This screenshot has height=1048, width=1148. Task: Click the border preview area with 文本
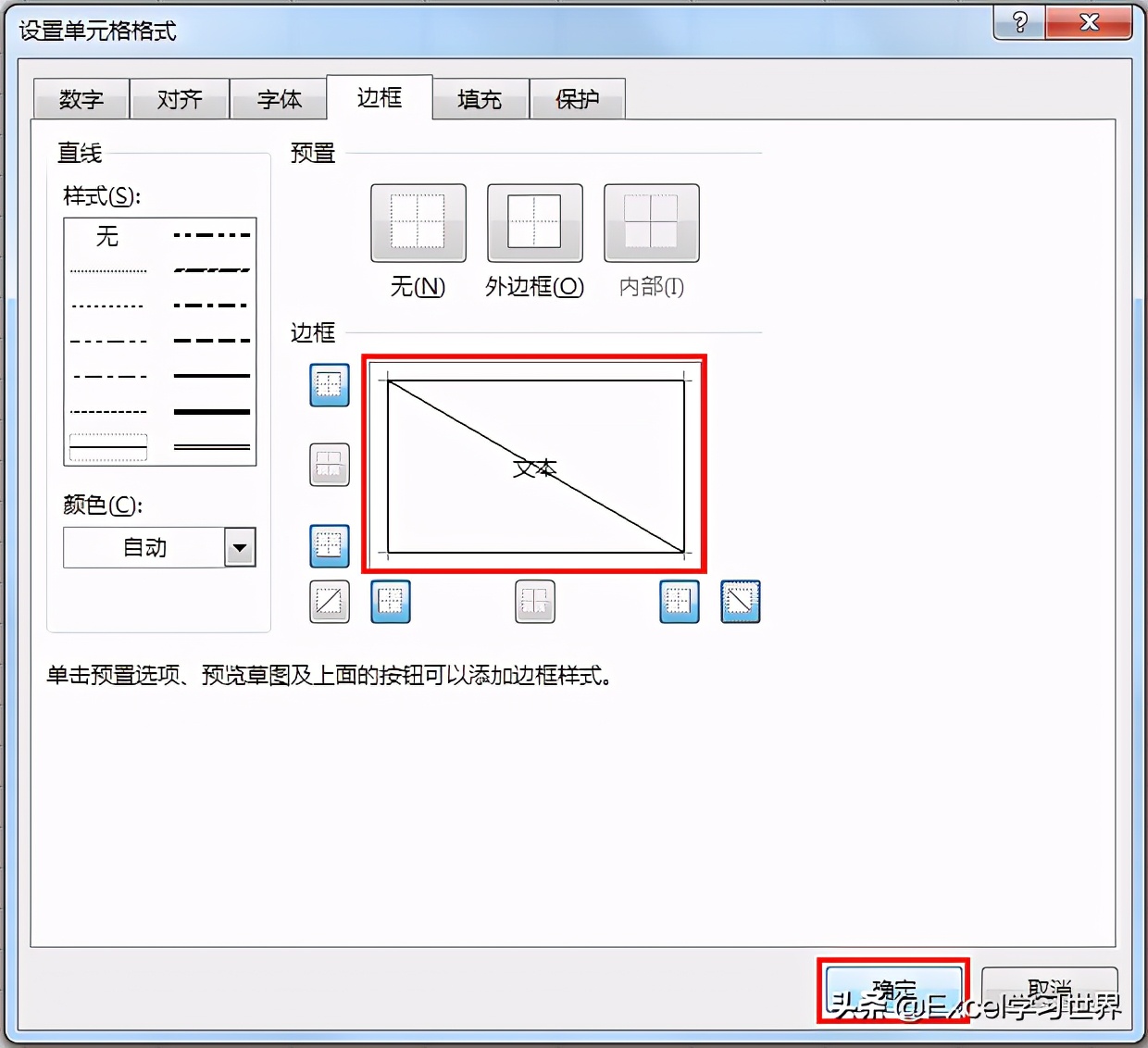point(535,466)
